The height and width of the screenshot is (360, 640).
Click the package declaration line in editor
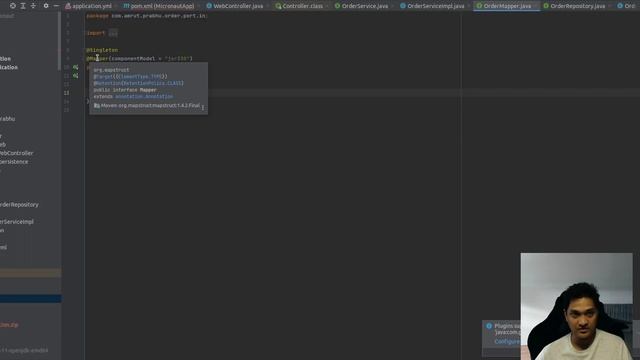[147, 16]
